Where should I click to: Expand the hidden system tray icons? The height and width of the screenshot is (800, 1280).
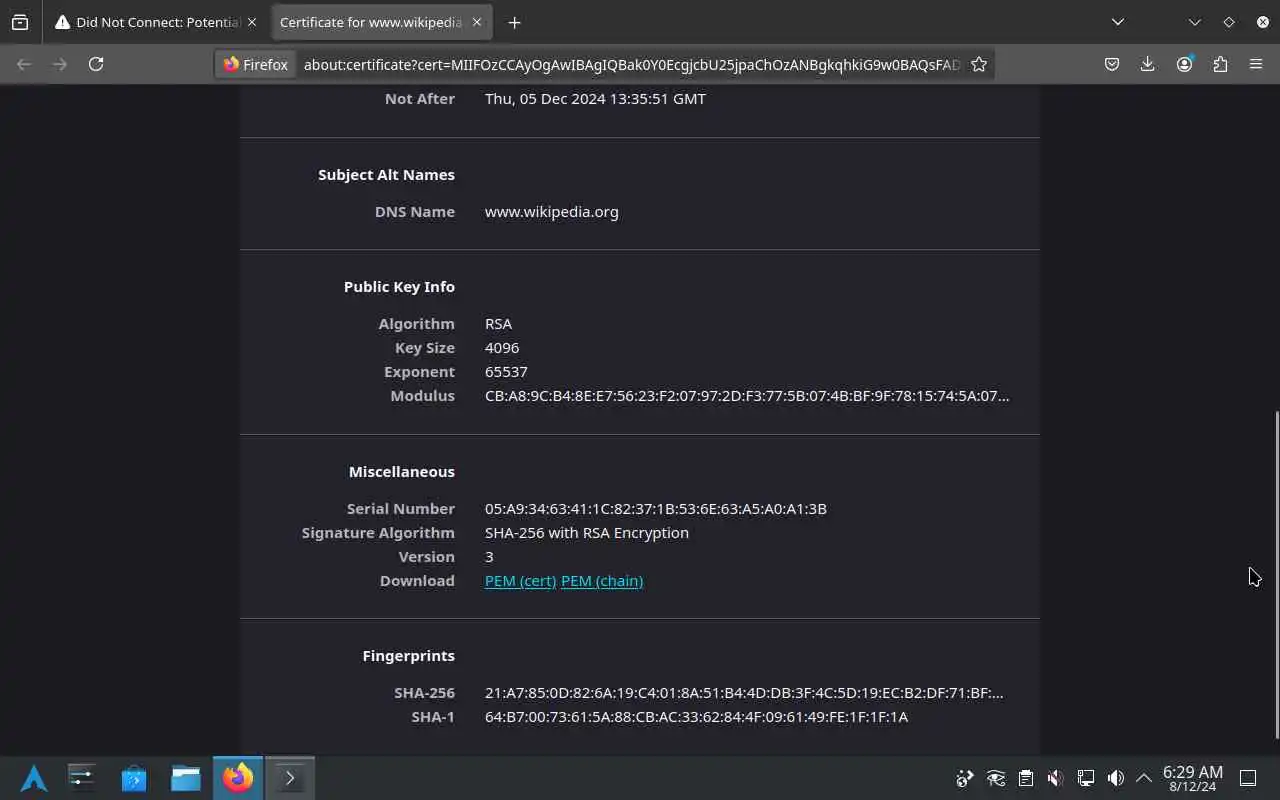point(1143,778)
